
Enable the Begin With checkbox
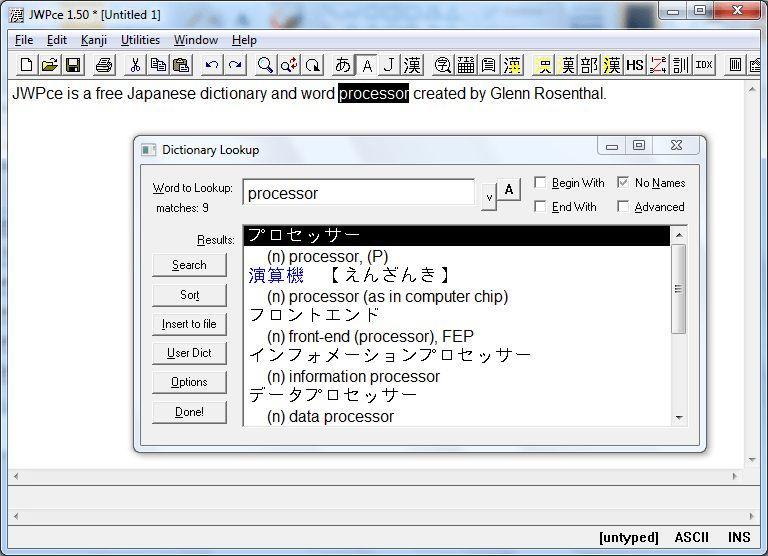coord(541,183)
